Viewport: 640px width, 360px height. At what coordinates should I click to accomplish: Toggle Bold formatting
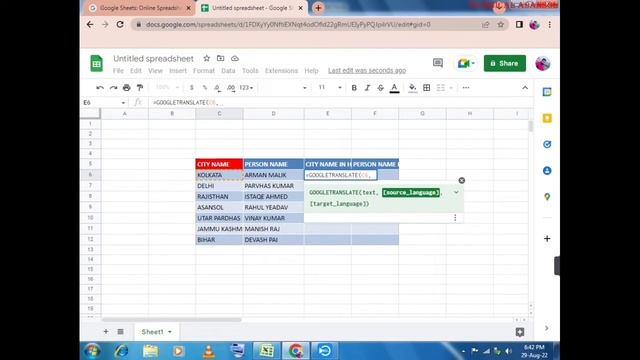(x=354, y=88)
